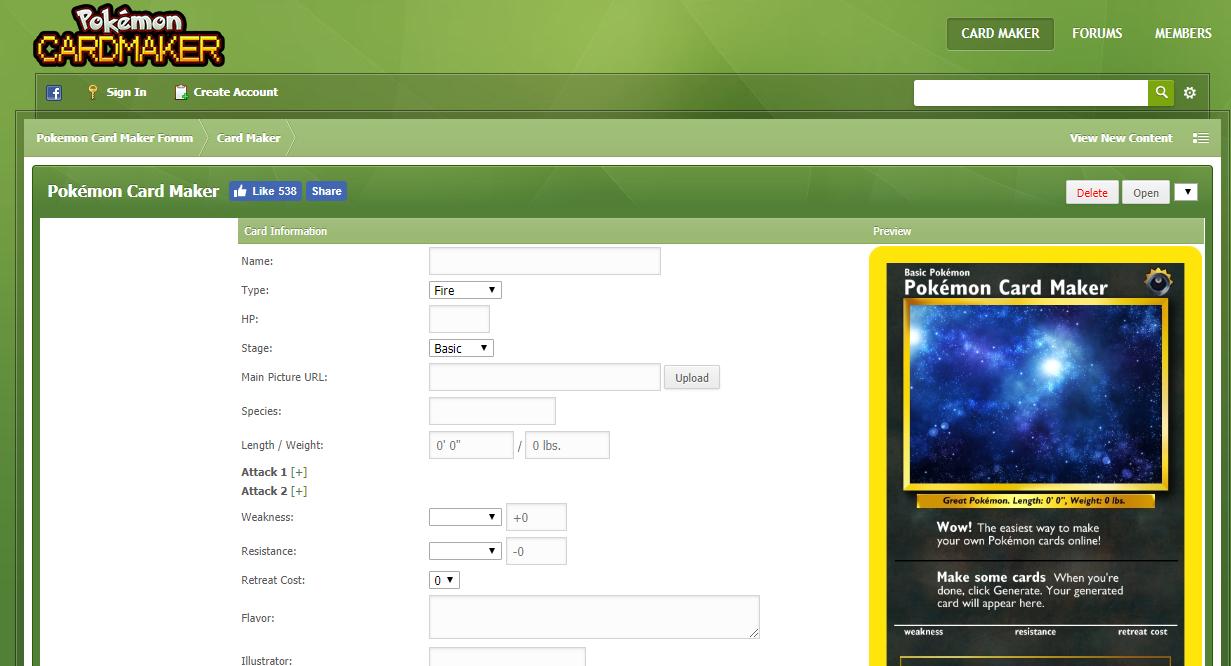Open advanced search gear icon
Viewport: 1231px width, 666px height.
pos(1190,93)
